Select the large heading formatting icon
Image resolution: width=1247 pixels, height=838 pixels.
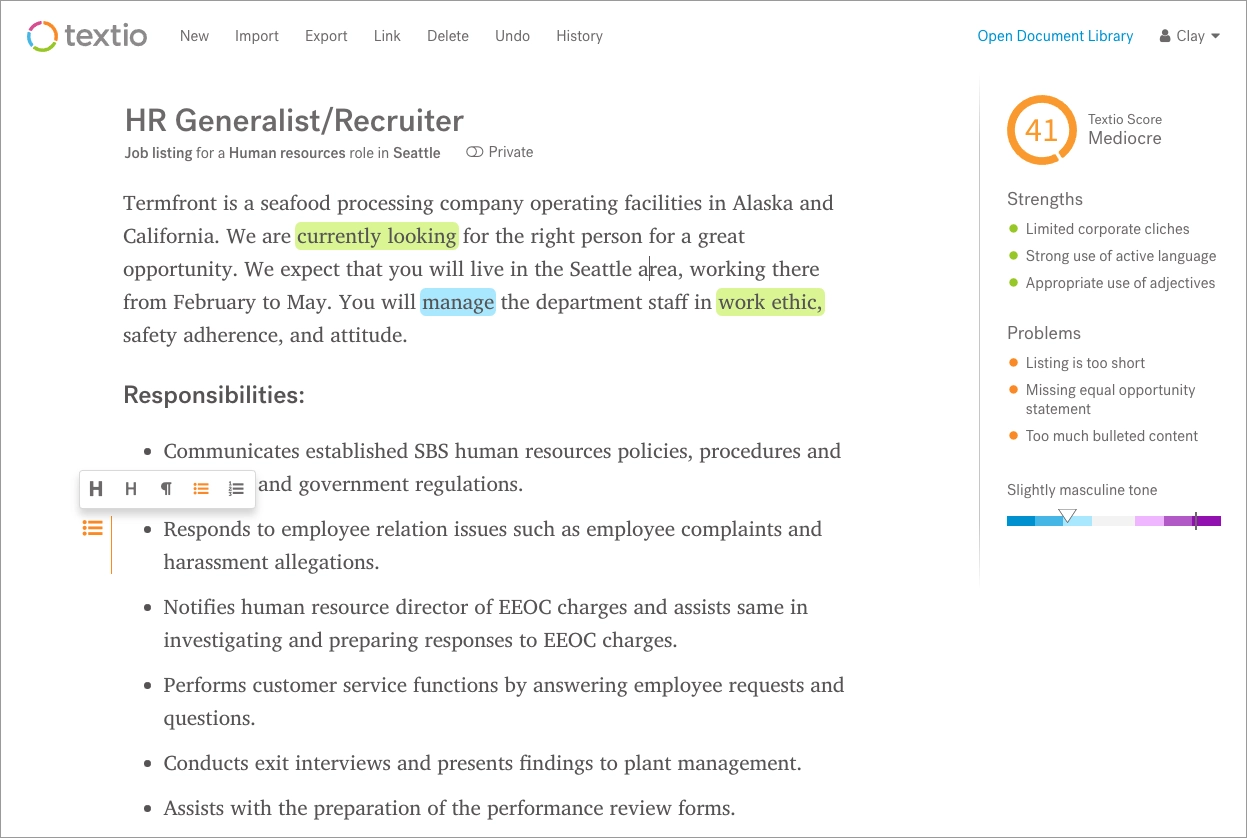(x=96, y=489)
